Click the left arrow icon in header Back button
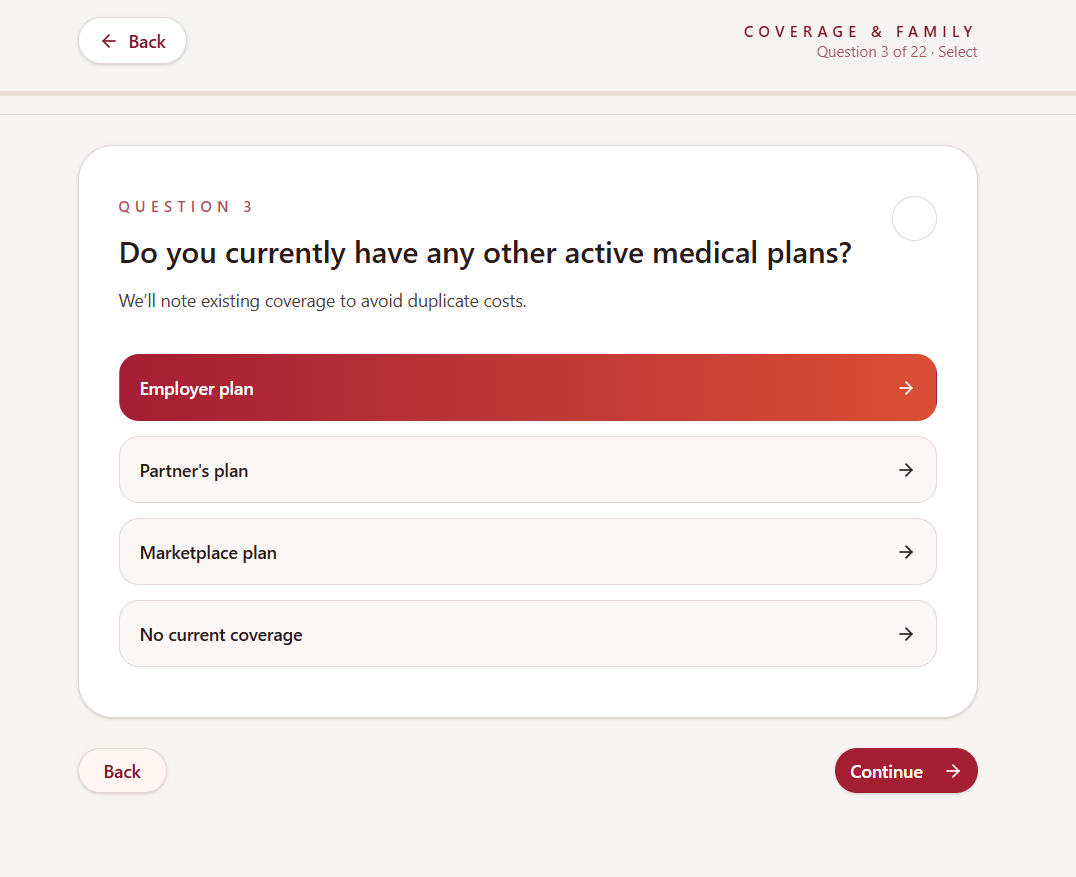1076x877 pixels. tap(109, 41)
